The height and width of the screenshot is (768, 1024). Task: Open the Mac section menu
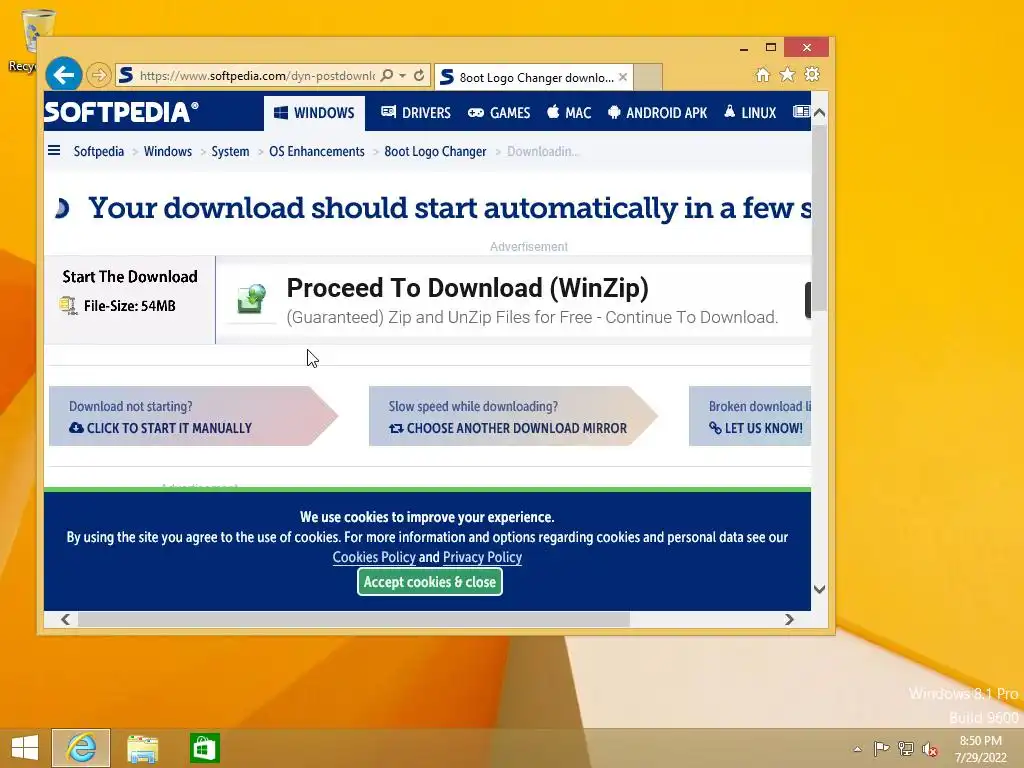point(569,113)
